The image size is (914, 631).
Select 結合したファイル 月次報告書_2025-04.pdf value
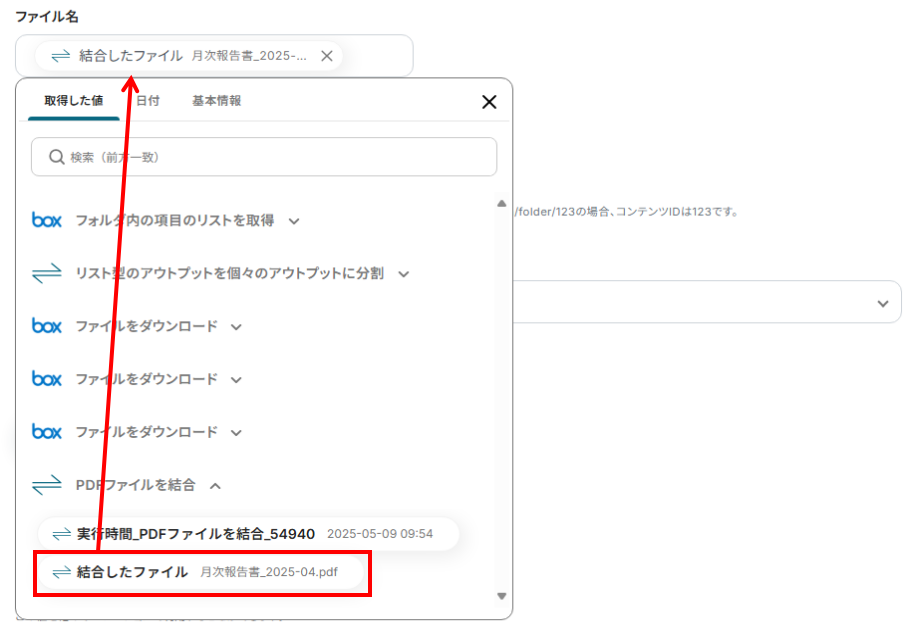[201, 572]
